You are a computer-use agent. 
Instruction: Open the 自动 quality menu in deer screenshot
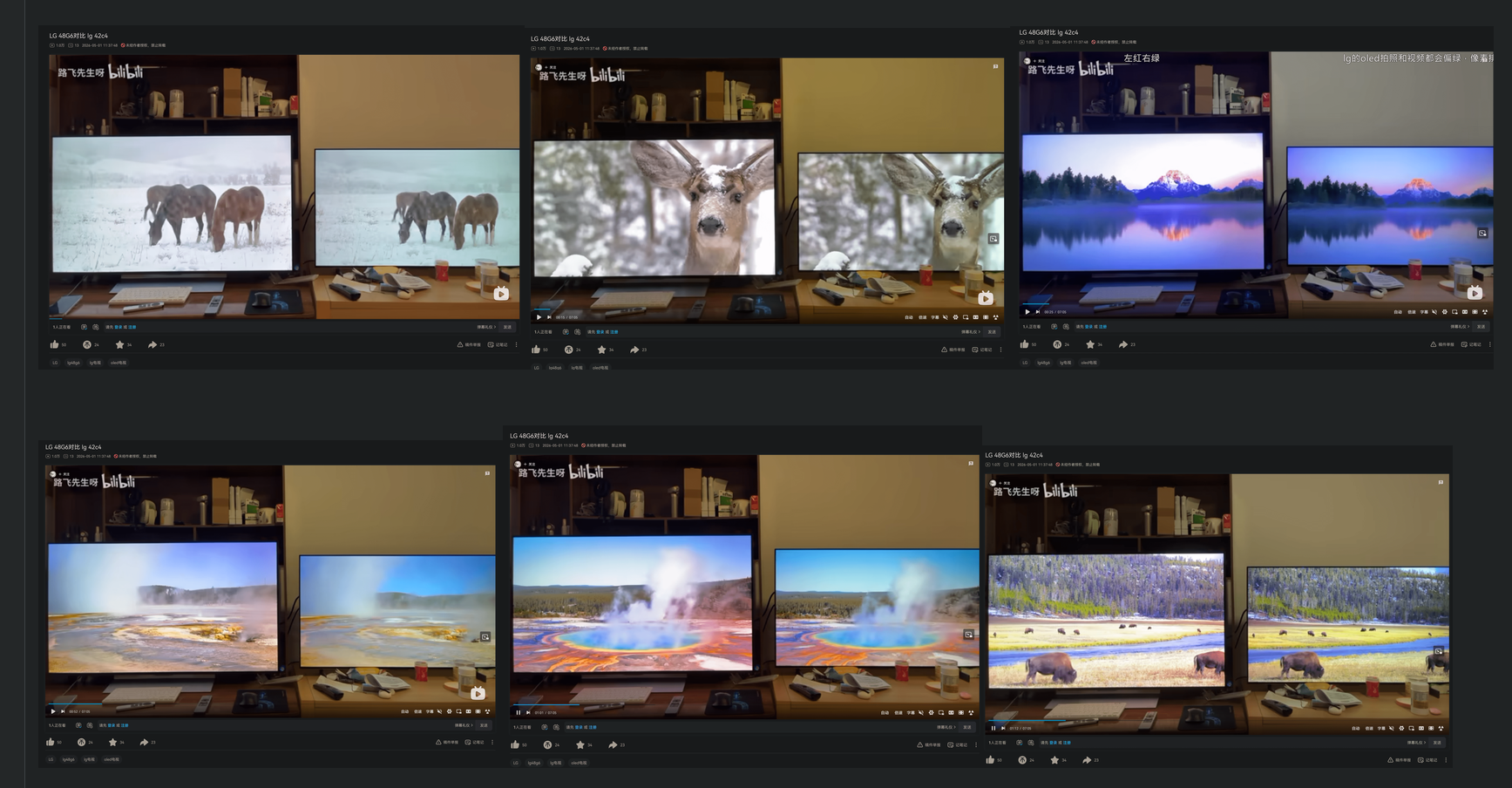909,317
